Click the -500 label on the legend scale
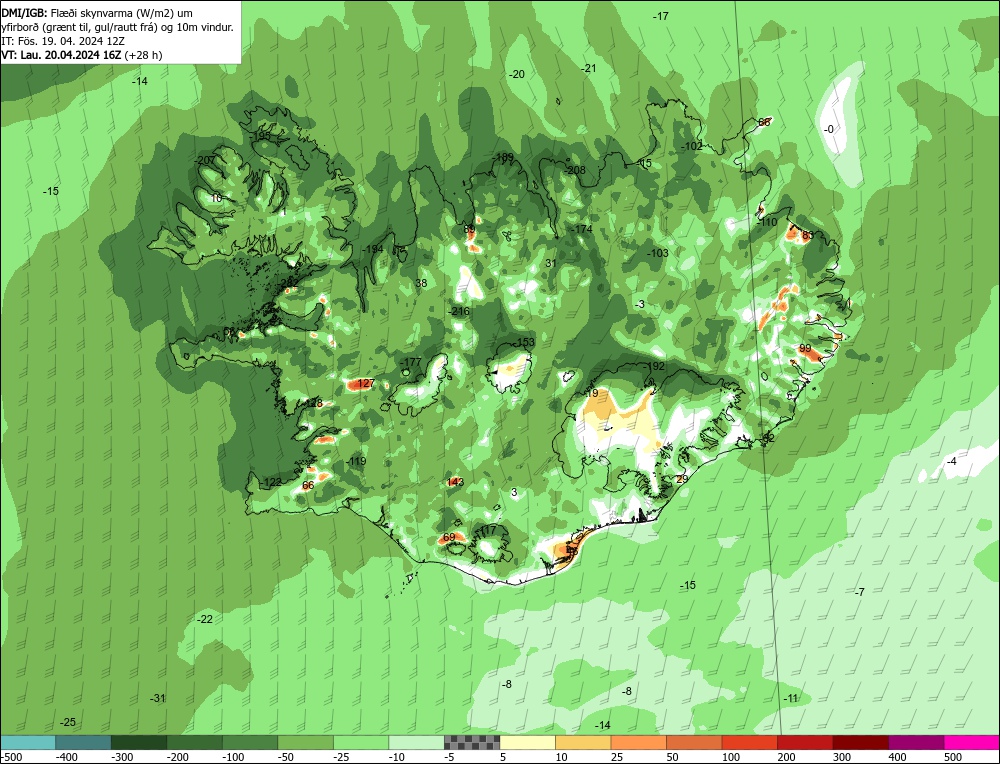Viewport: 1000px width, 764px height. point(12,757)
